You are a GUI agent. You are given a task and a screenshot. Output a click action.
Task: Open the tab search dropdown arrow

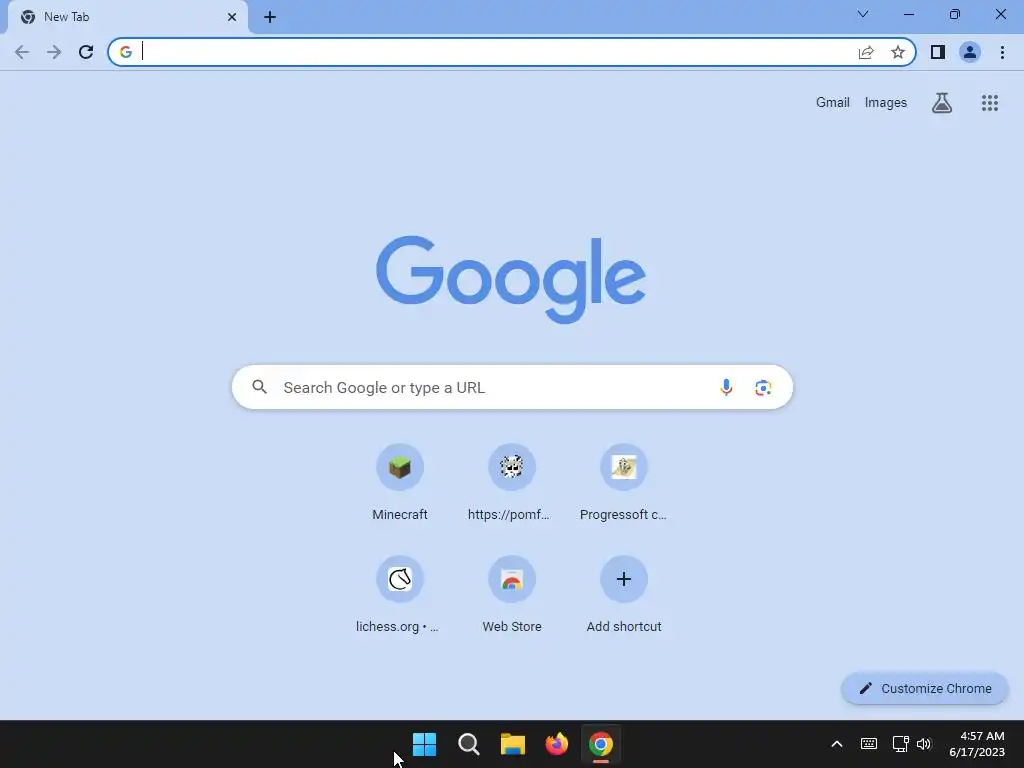(863, 14)
